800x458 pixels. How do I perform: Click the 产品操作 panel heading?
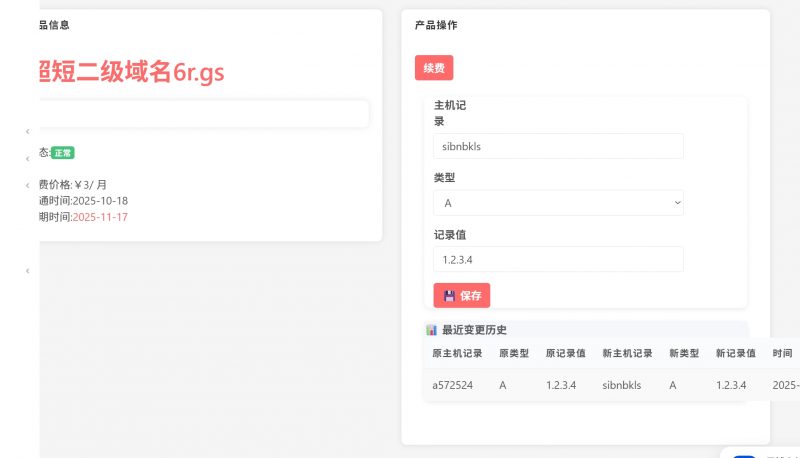tap(436, 25)
